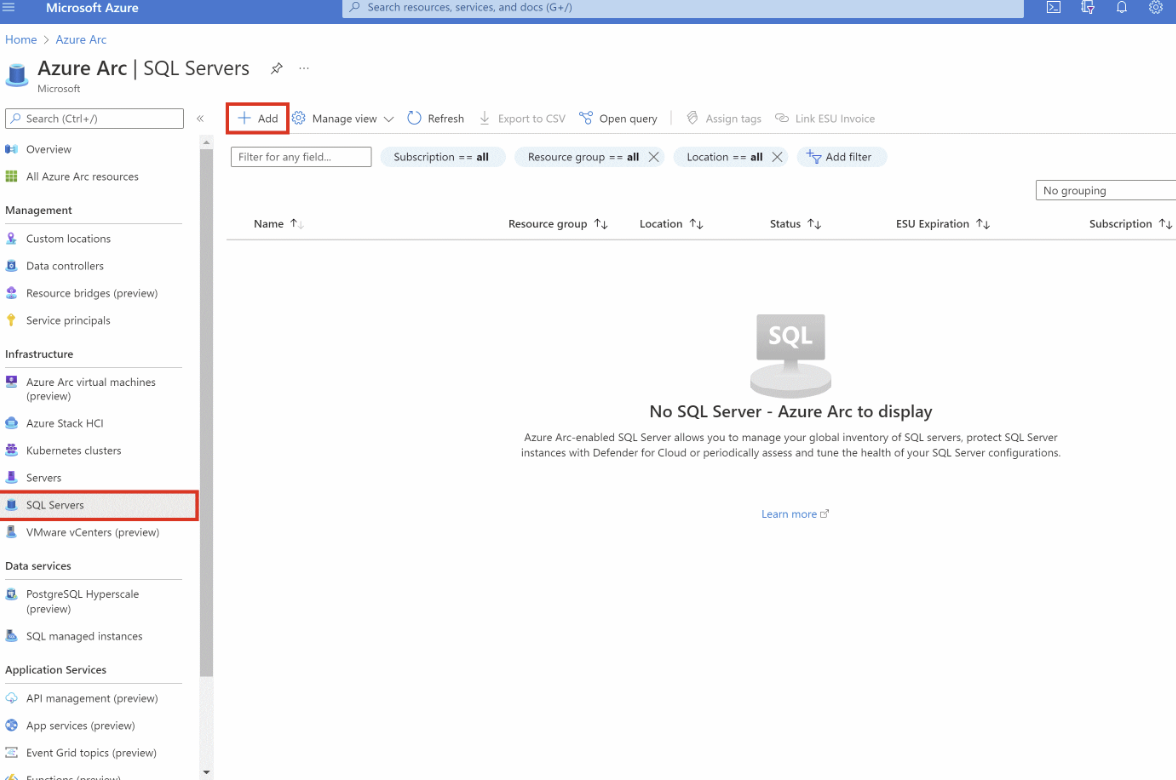Screen dimensions: 1176x780
Task: Collapse the left sidebar menu
Action: tap(200, 118)
